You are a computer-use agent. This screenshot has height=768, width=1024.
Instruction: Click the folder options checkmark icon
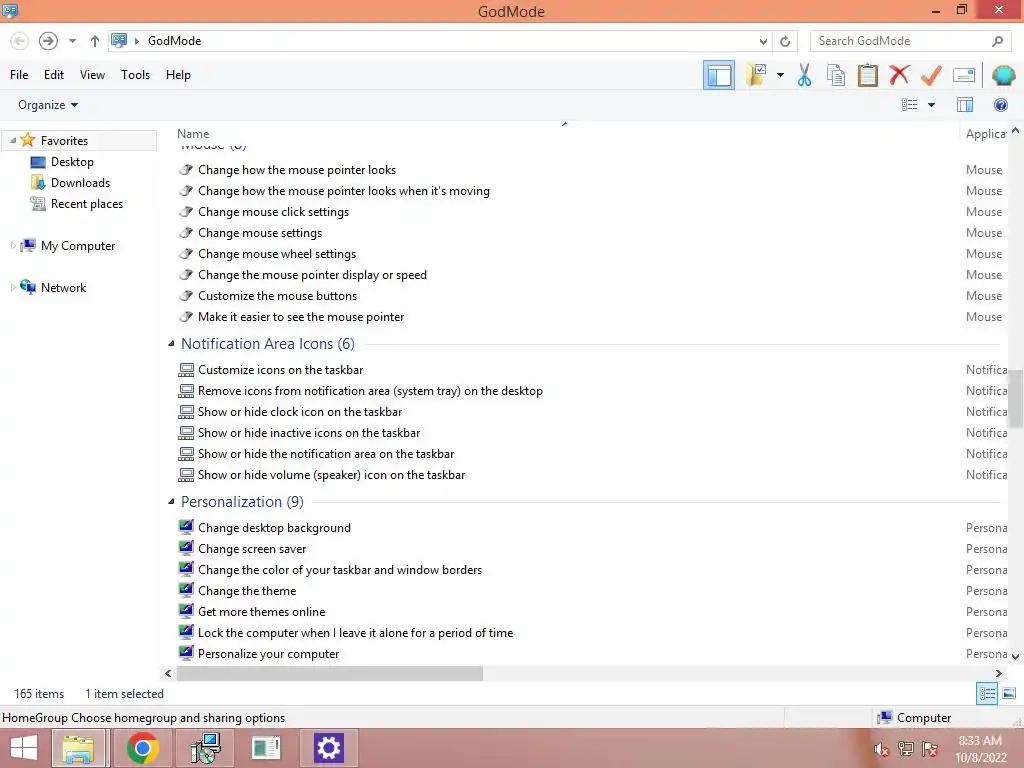tap(756, 75)
